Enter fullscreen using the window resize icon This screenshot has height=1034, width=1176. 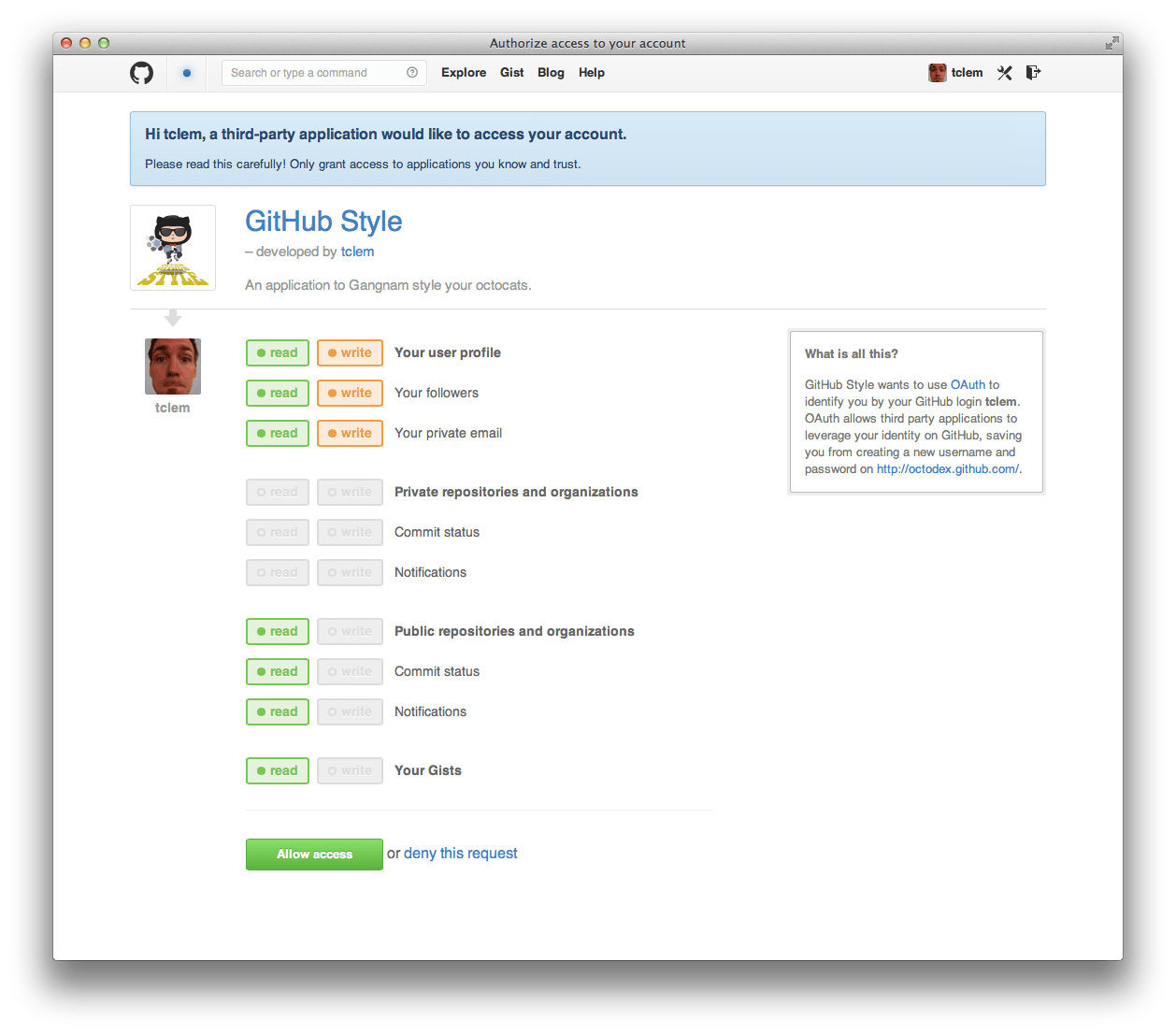point(1111,43)
